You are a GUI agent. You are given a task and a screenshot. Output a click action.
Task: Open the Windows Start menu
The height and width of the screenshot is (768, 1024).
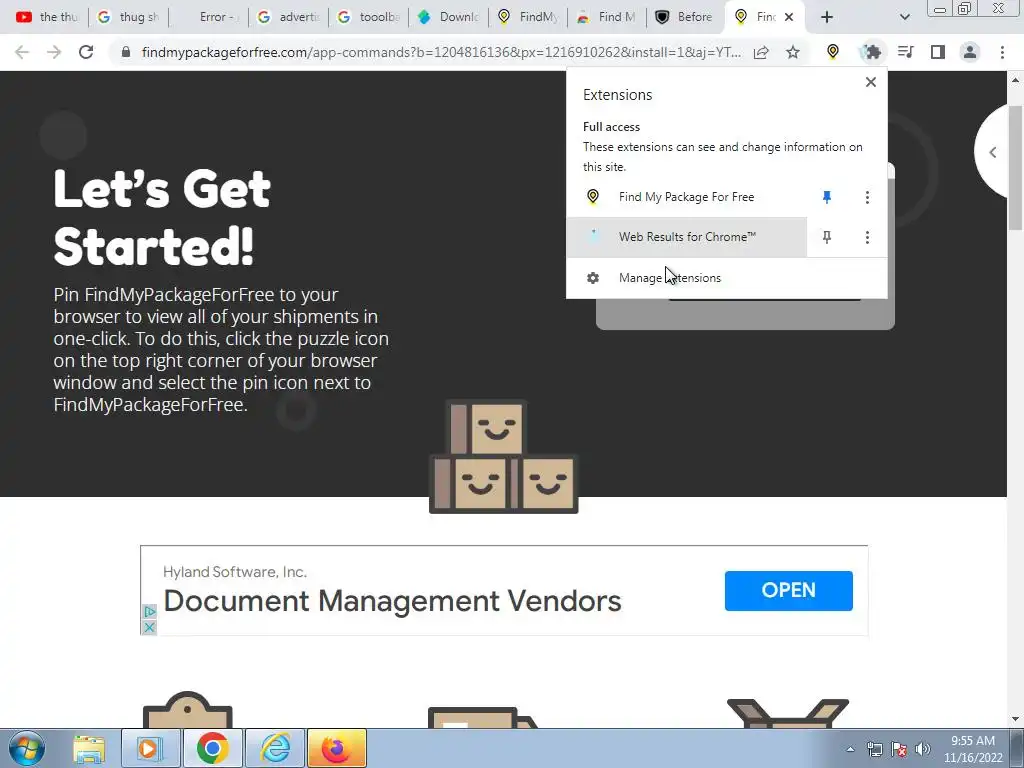pyautogui.click(x=26, y=748)
